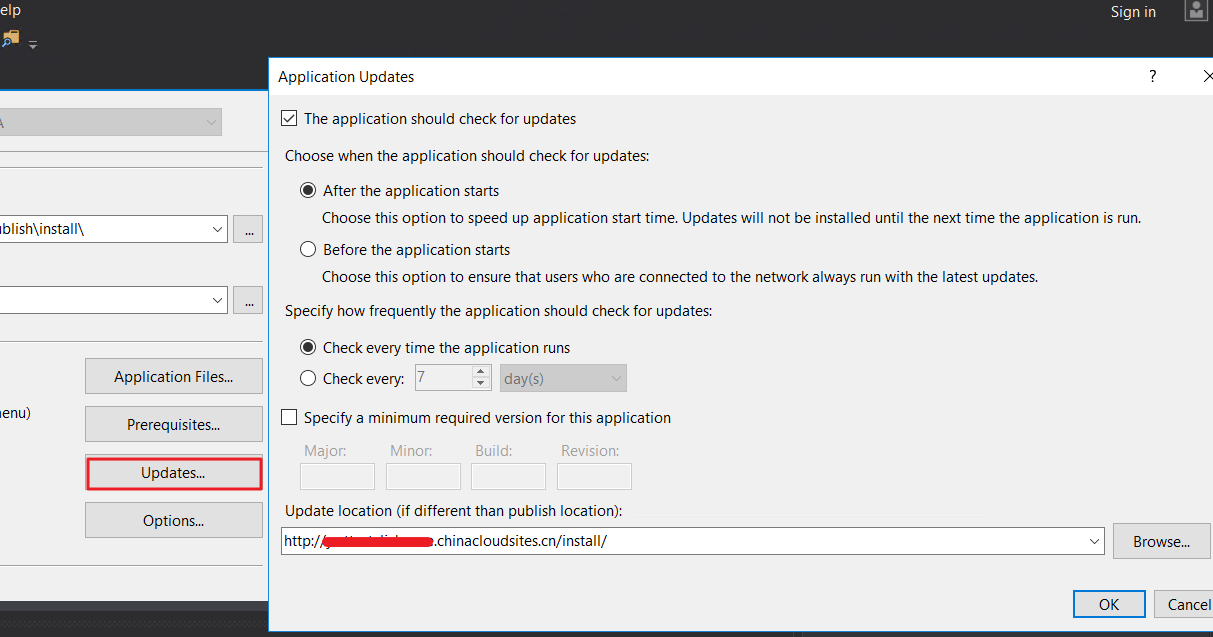This screenshot has height=637, width=1213.
Task: Click browse ellipsis beside publish\install\ path
Action: pyautogui.click(x=247, y=229)
